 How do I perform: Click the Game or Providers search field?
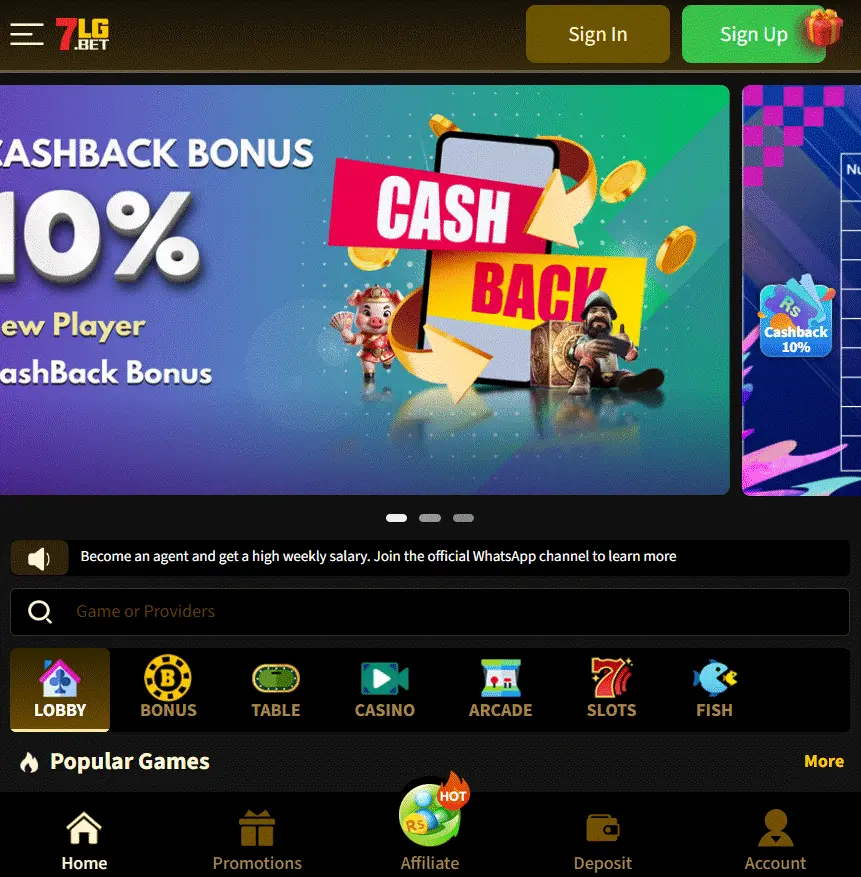(x=430, y=612)
